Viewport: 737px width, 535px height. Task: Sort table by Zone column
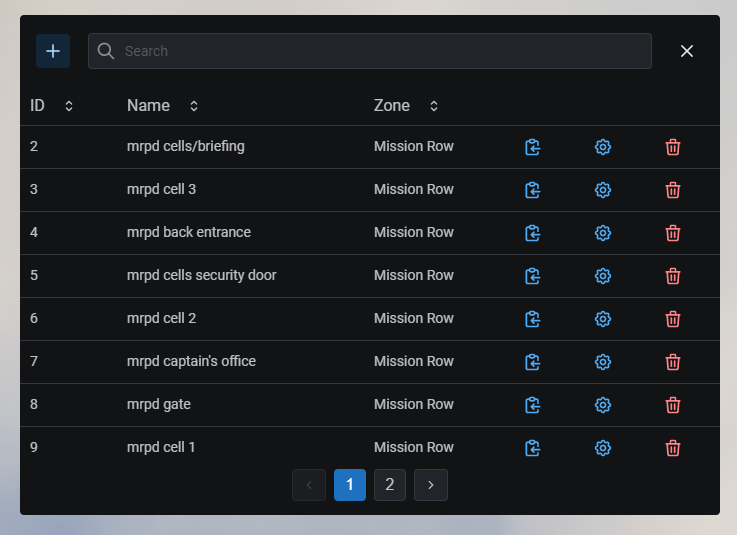coord(434,106)
